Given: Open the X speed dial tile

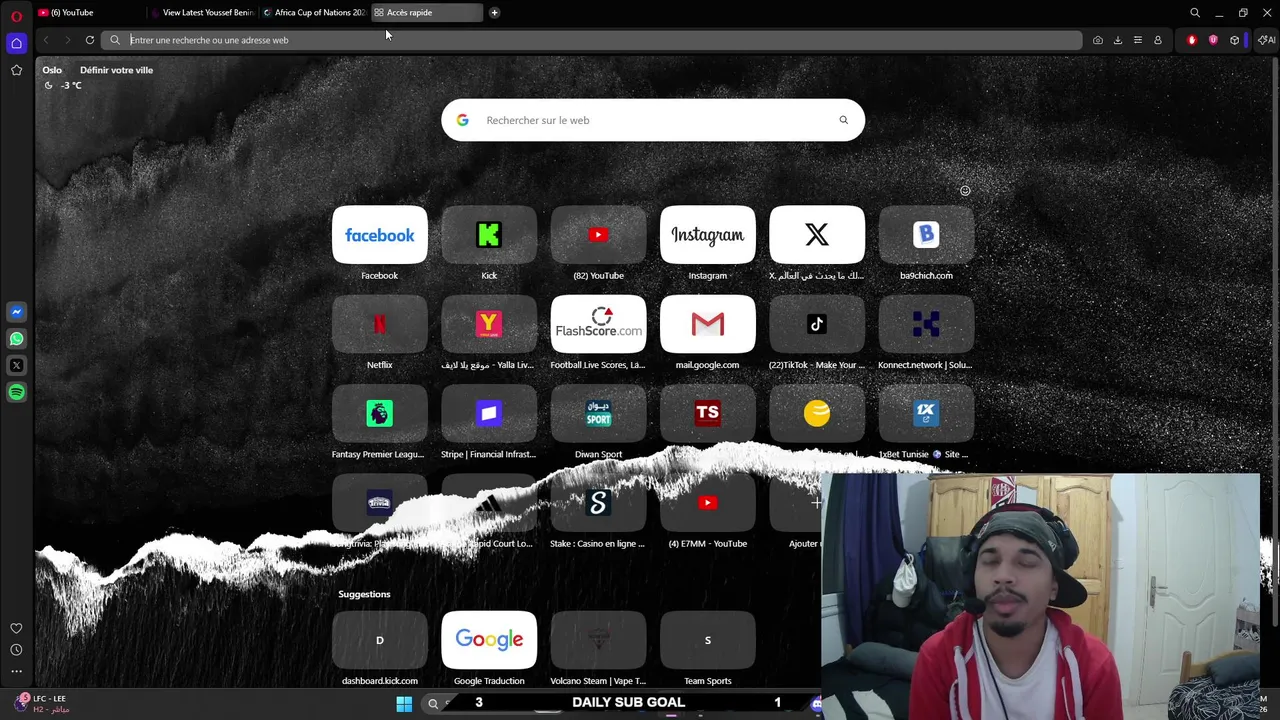Looking at the screenshot, I should [817, 235].
